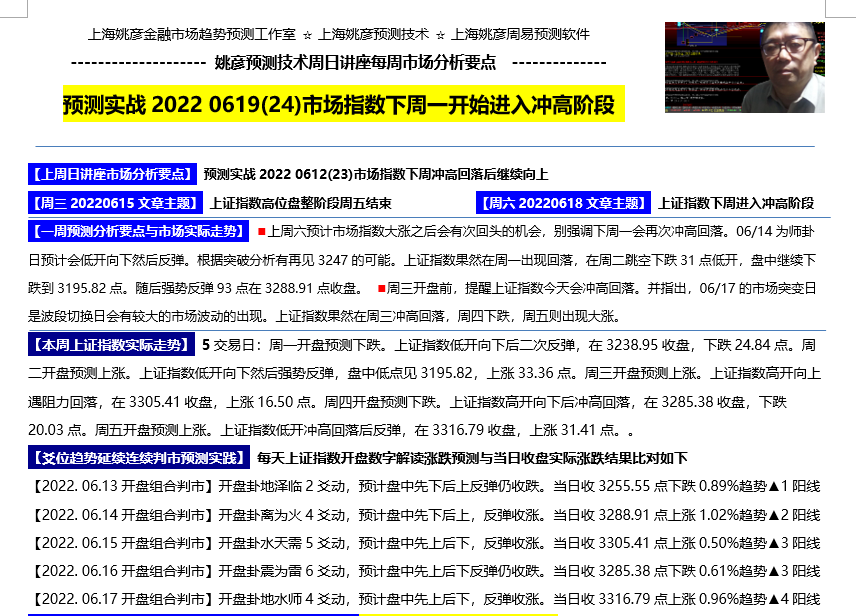Click the text '开盘卦离为火 4 爻动'
This screenshot has width=859, height=616.
282,515
